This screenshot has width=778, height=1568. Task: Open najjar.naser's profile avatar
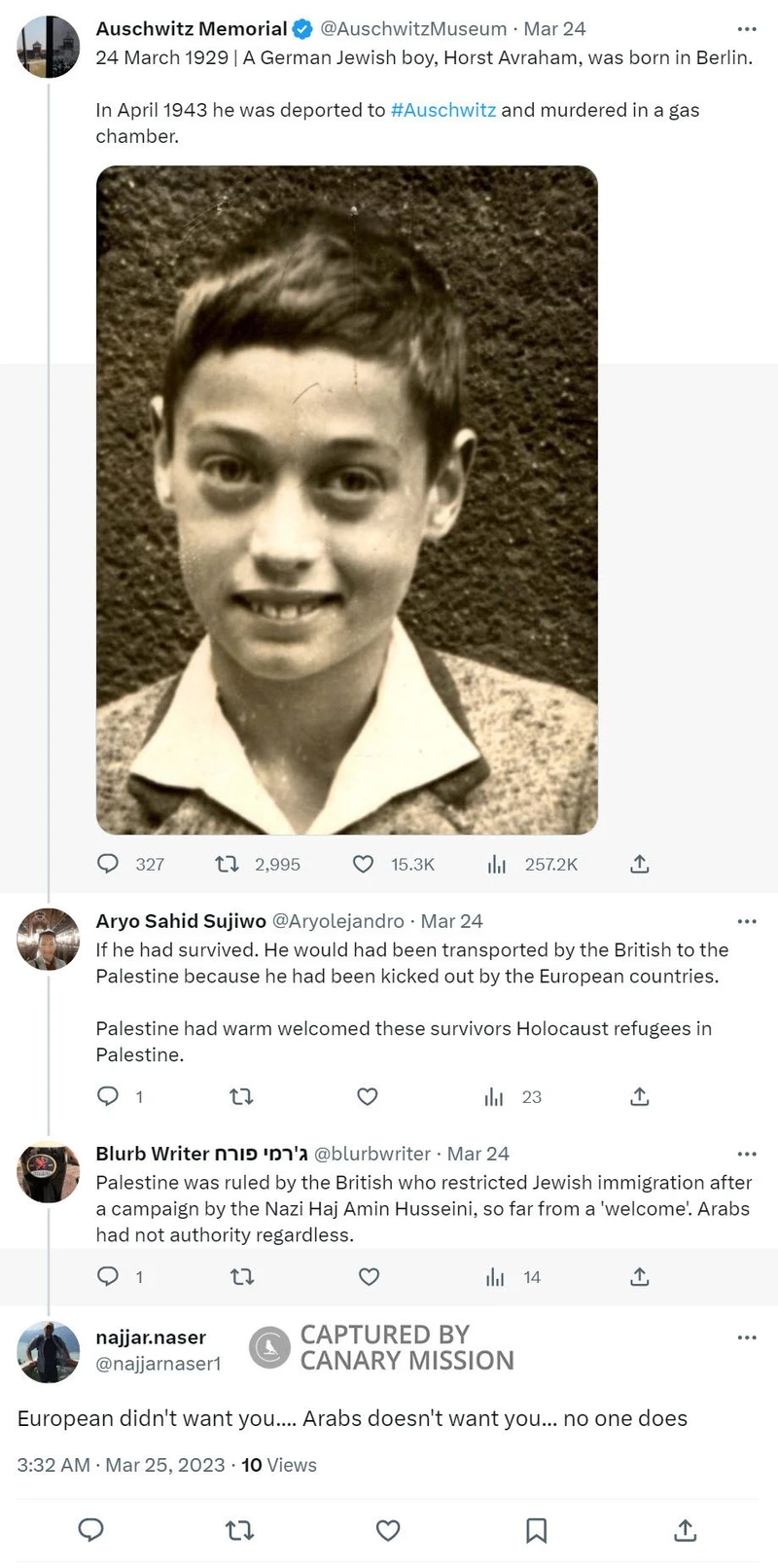coord(49,1351)
